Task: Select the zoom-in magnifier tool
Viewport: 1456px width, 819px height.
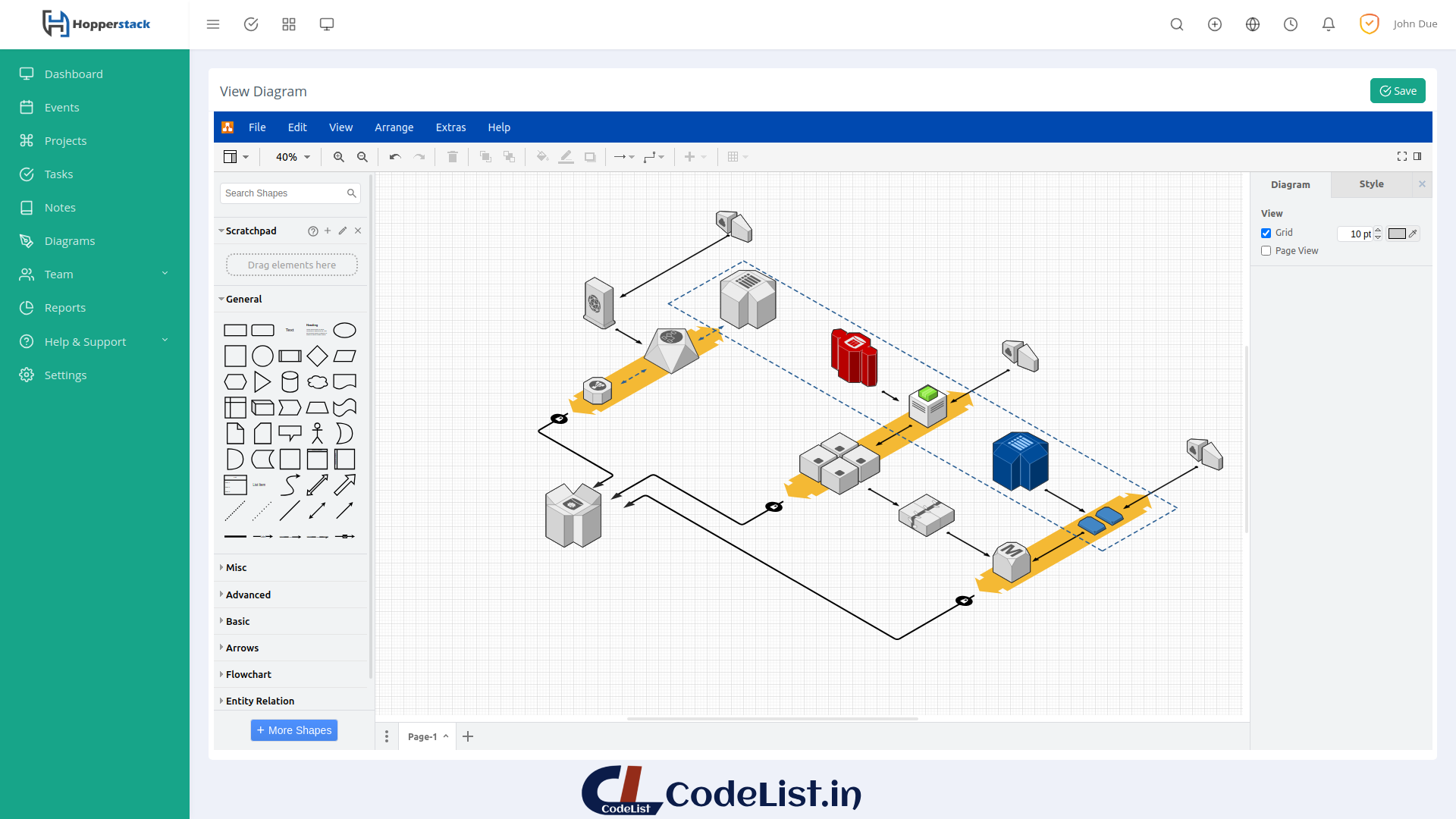Action: pyautogui.click(x=339, y=157)
